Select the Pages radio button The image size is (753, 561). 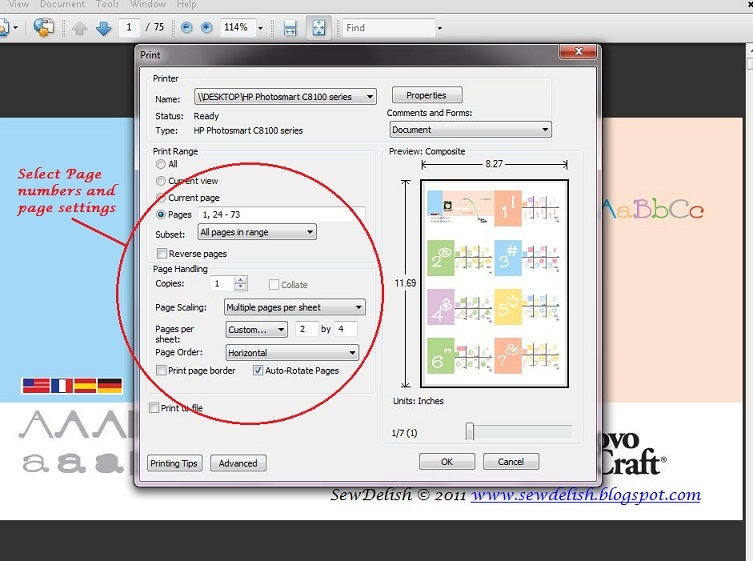161,215
